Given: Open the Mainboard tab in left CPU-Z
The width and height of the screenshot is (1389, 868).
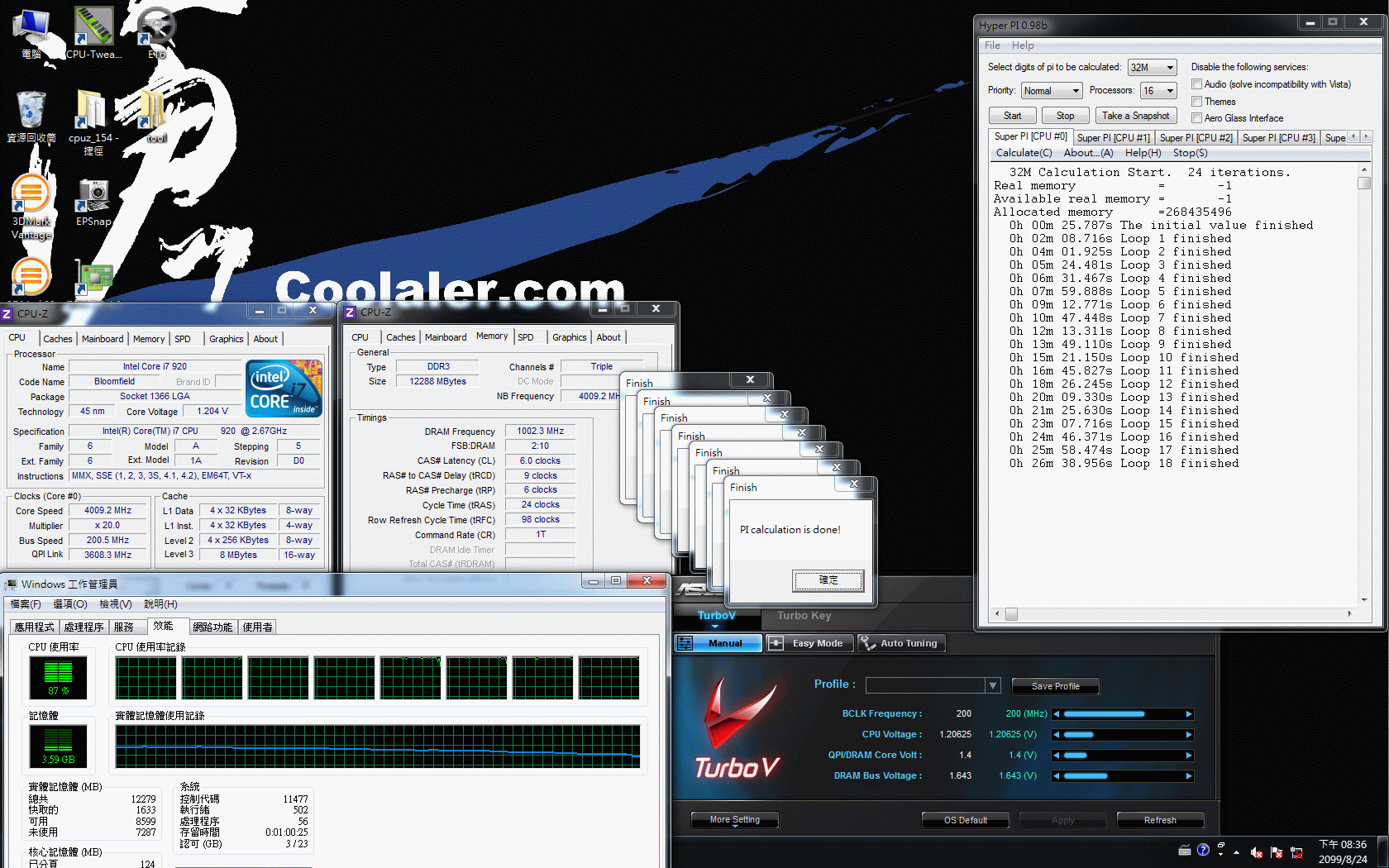Looking at the screenshot, I should pos(103,339).
